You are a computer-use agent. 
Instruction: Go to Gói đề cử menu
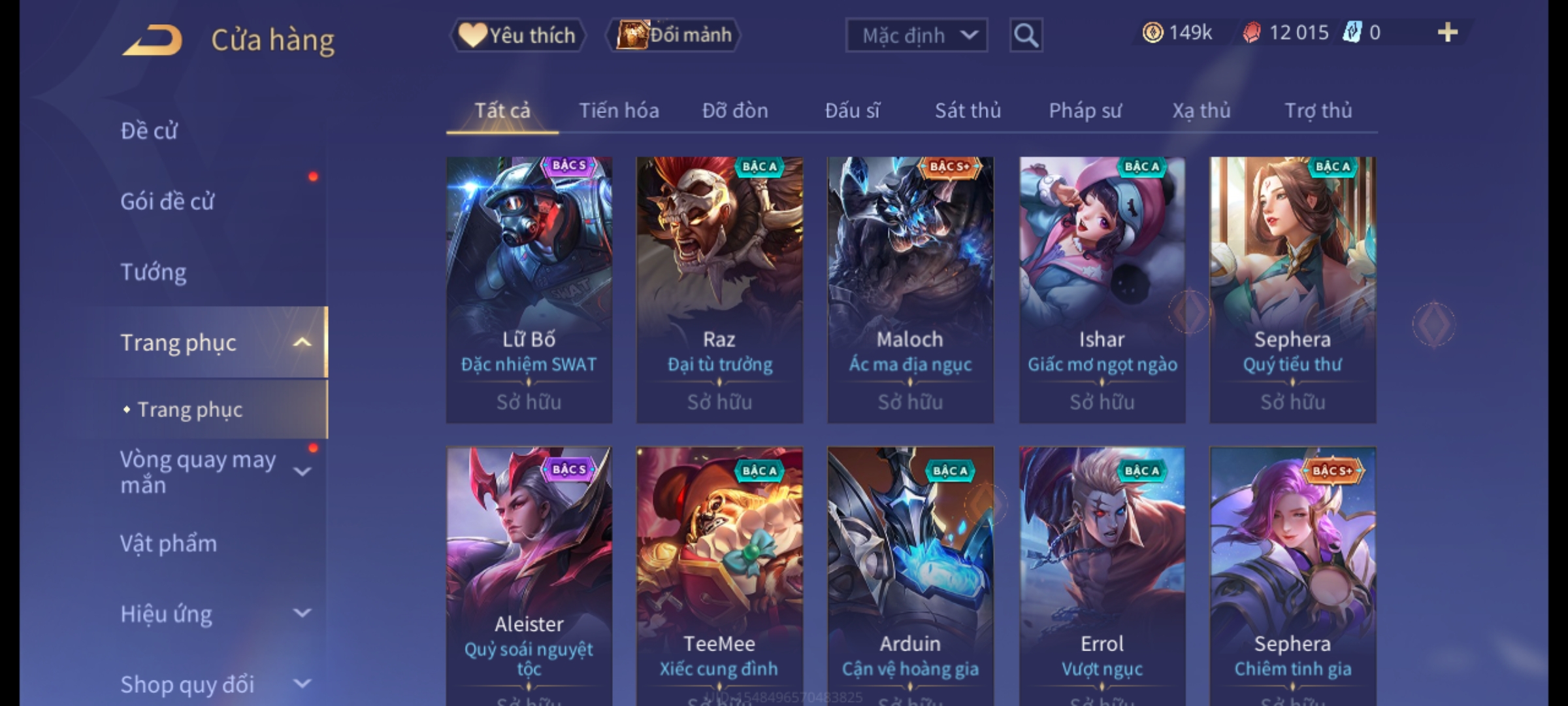coord(167,201)
